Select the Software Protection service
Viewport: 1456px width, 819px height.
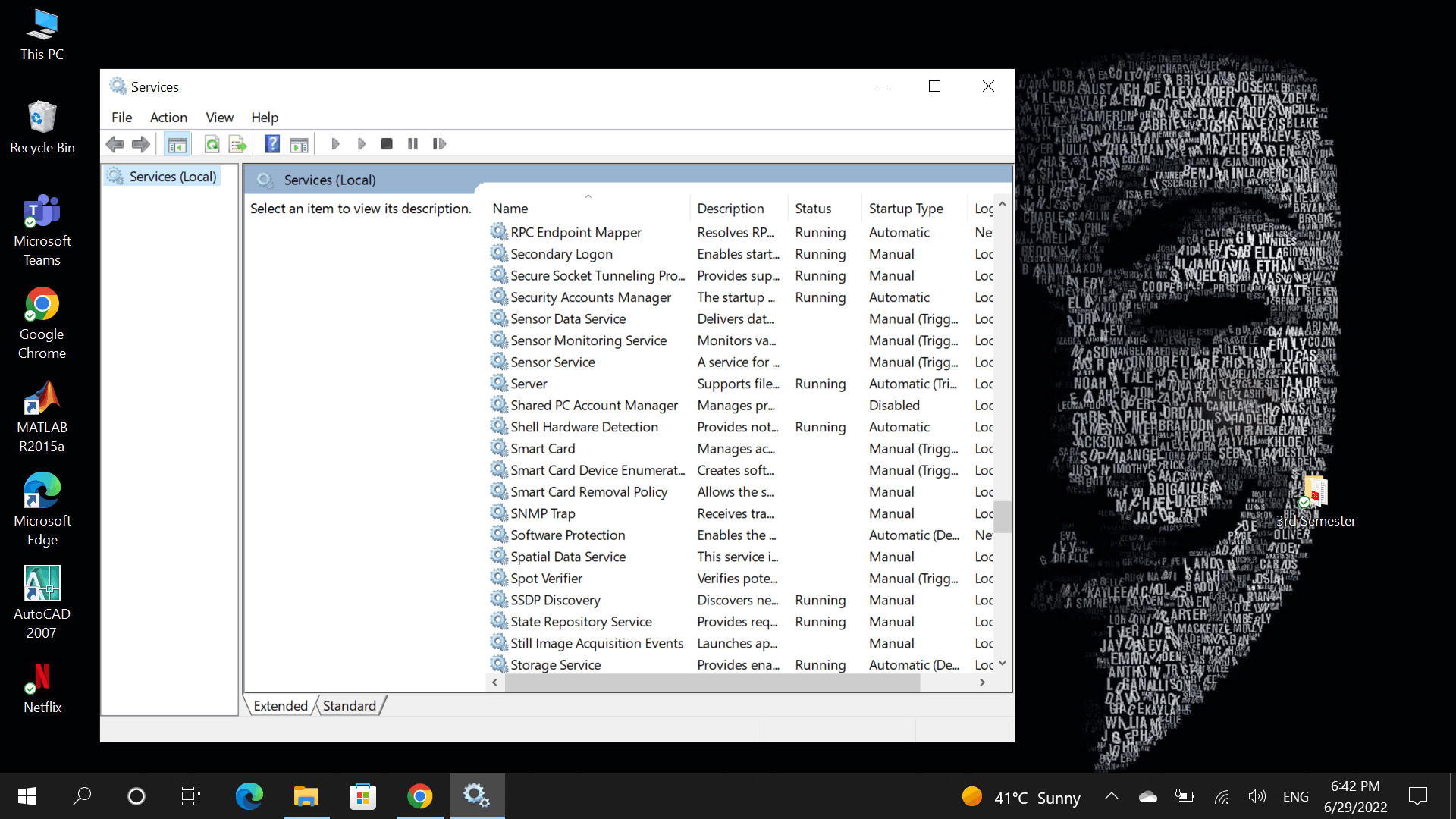coord(567,535)
